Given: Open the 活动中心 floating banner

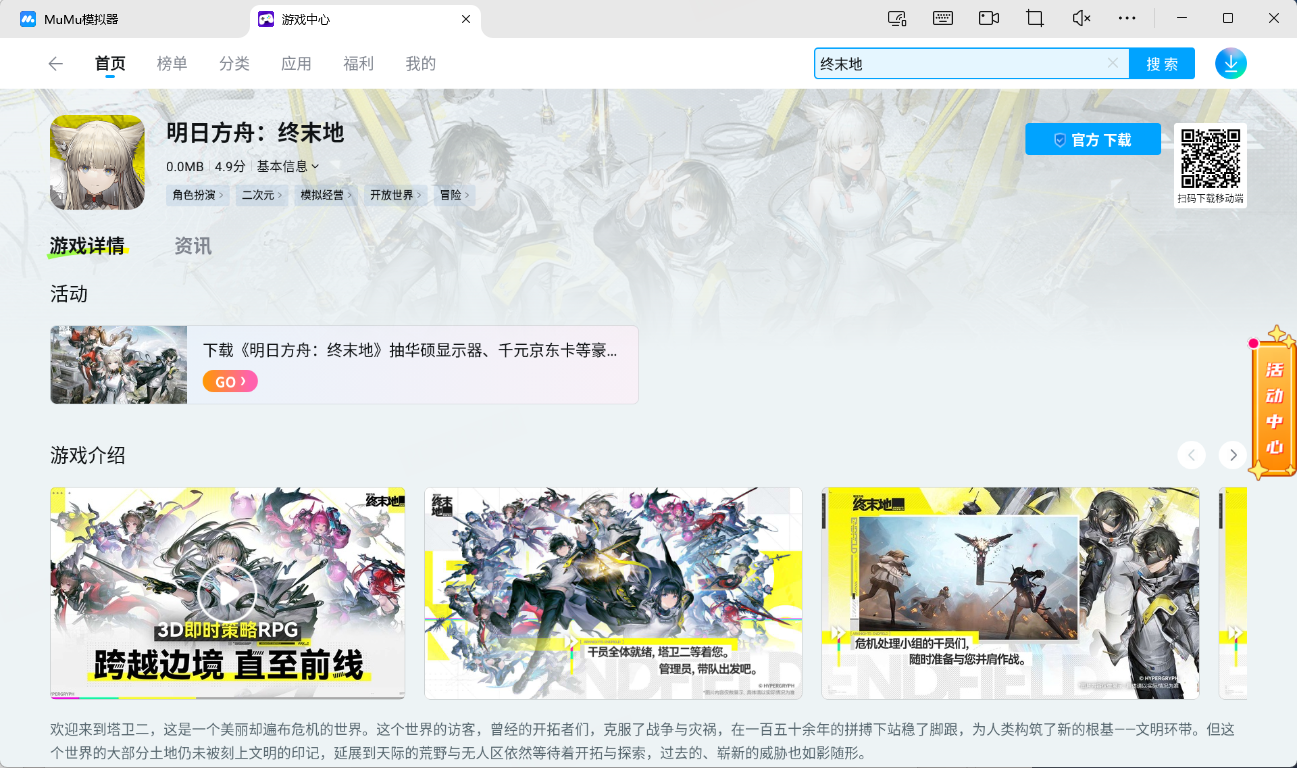Looking at the screenshot, I should point(1273,408).
